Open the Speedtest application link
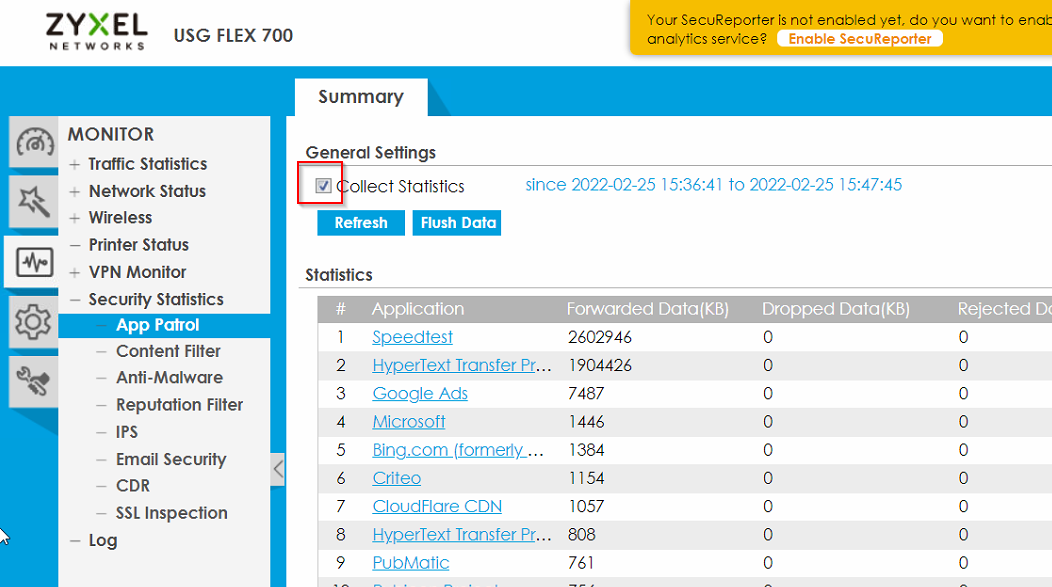 click(x=412, y=338)
